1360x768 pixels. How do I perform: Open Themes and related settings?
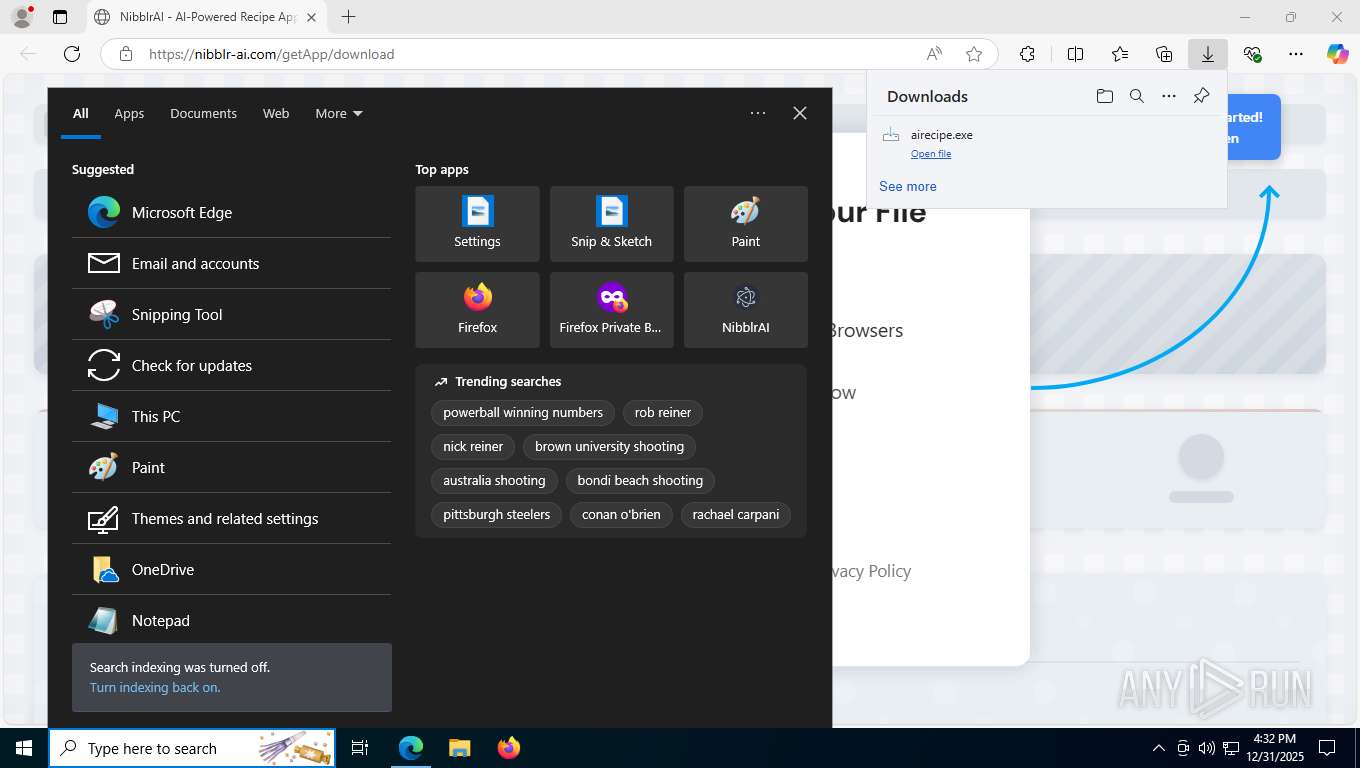pos(231,518)
